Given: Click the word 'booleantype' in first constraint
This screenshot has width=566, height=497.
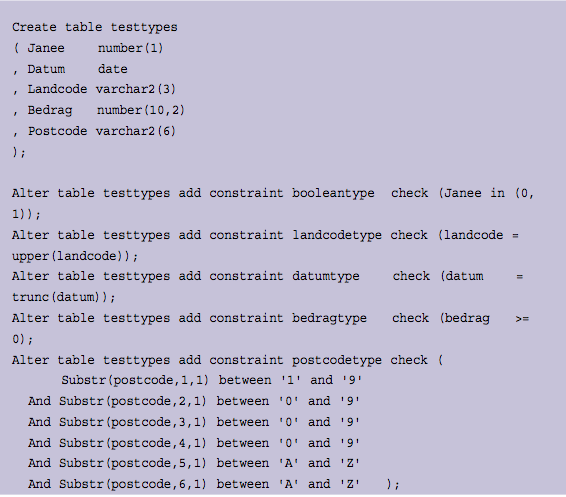Looking at the screenshot, I should click(333, 193).
